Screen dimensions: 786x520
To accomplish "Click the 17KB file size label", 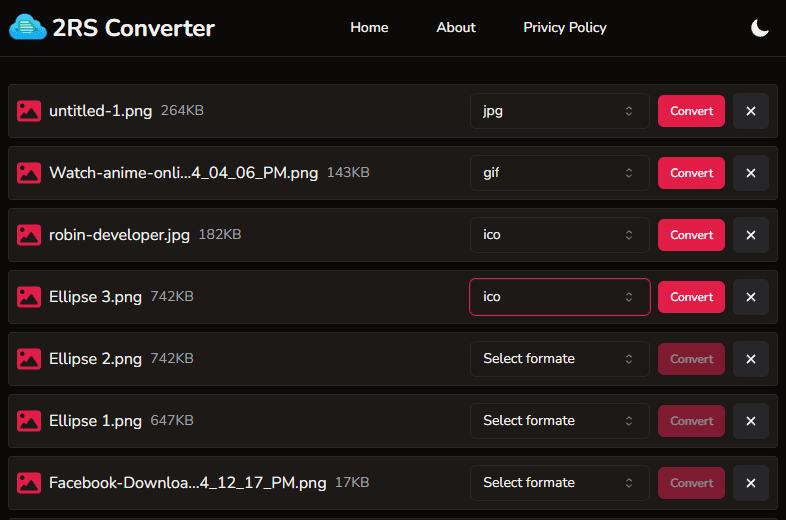I will [352, 482].
